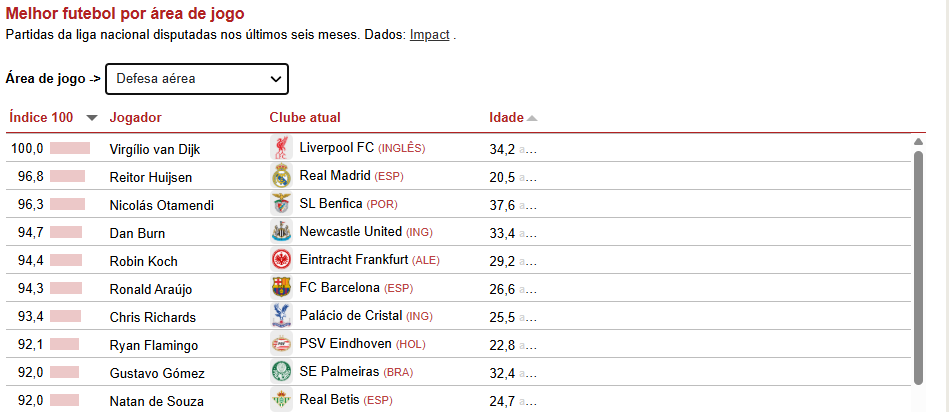Click the Eintracht Frankfurt club crest
Viewport: 949px width, 412px height.
point(280,260)
